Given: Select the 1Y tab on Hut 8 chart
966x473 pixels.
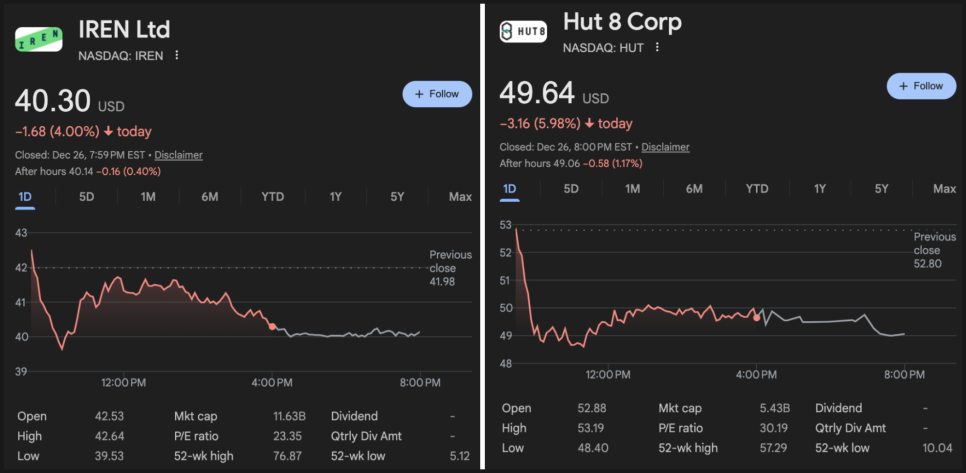Looking at the screenshot, I should click(x=820, y=189).
